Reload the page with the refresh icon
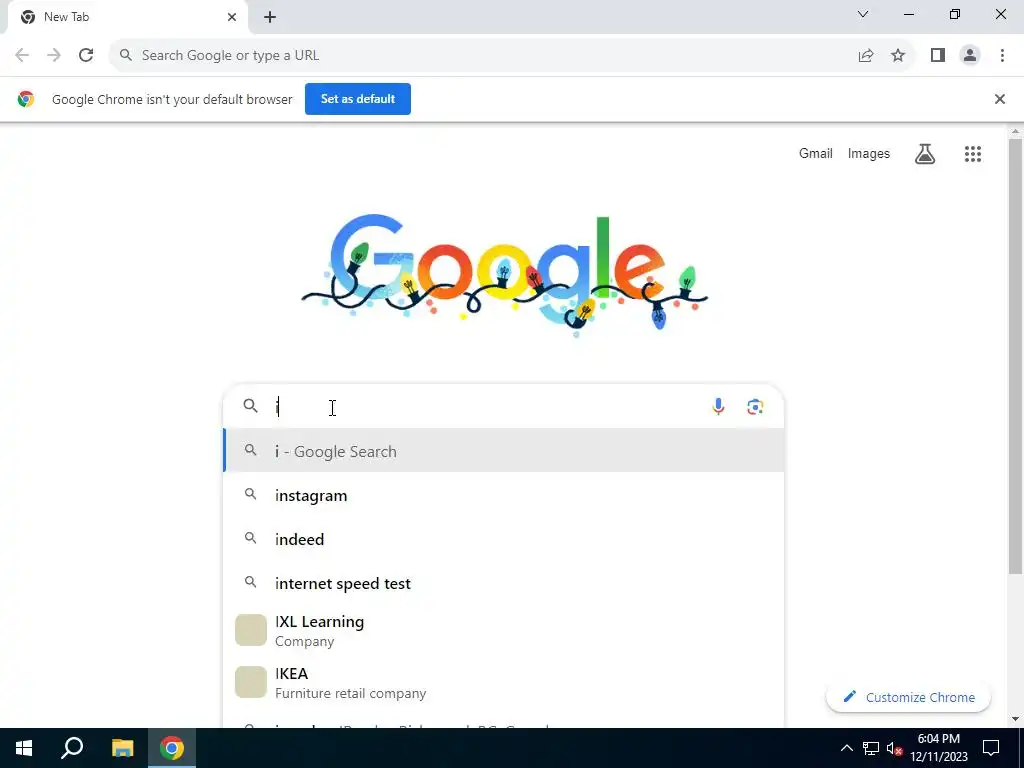Screen dimensions: 1024x768 [86, 56]
